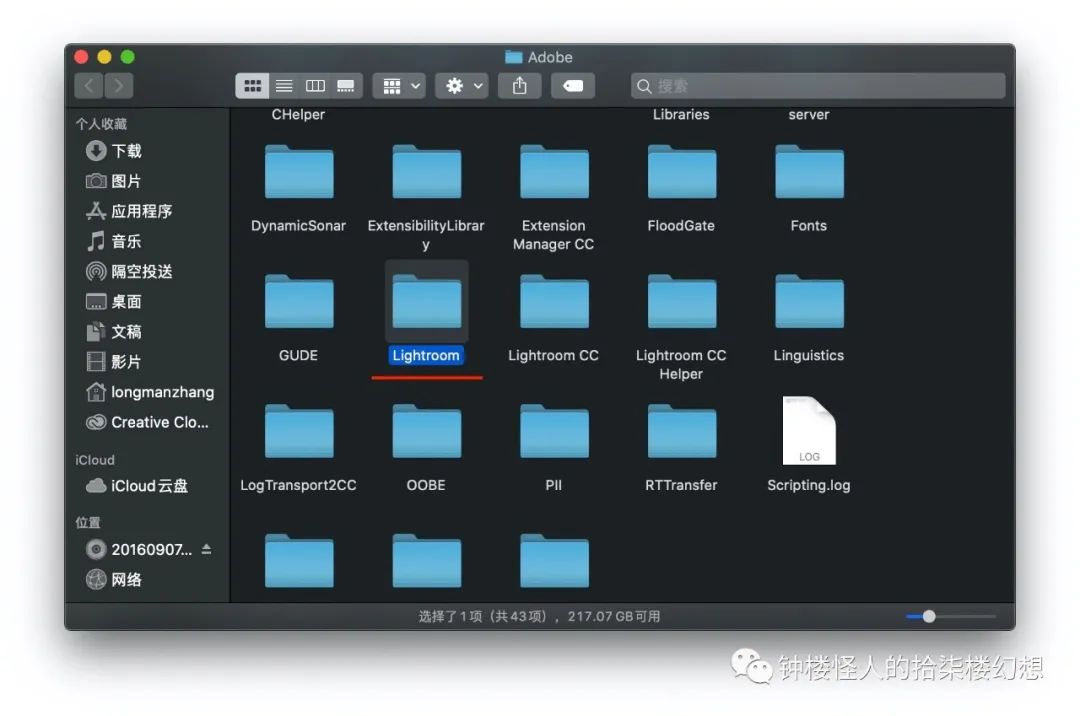The width and height of the screenshot is (1080, 716).
Task: Select the PII folder
Action: pos(554,432)
